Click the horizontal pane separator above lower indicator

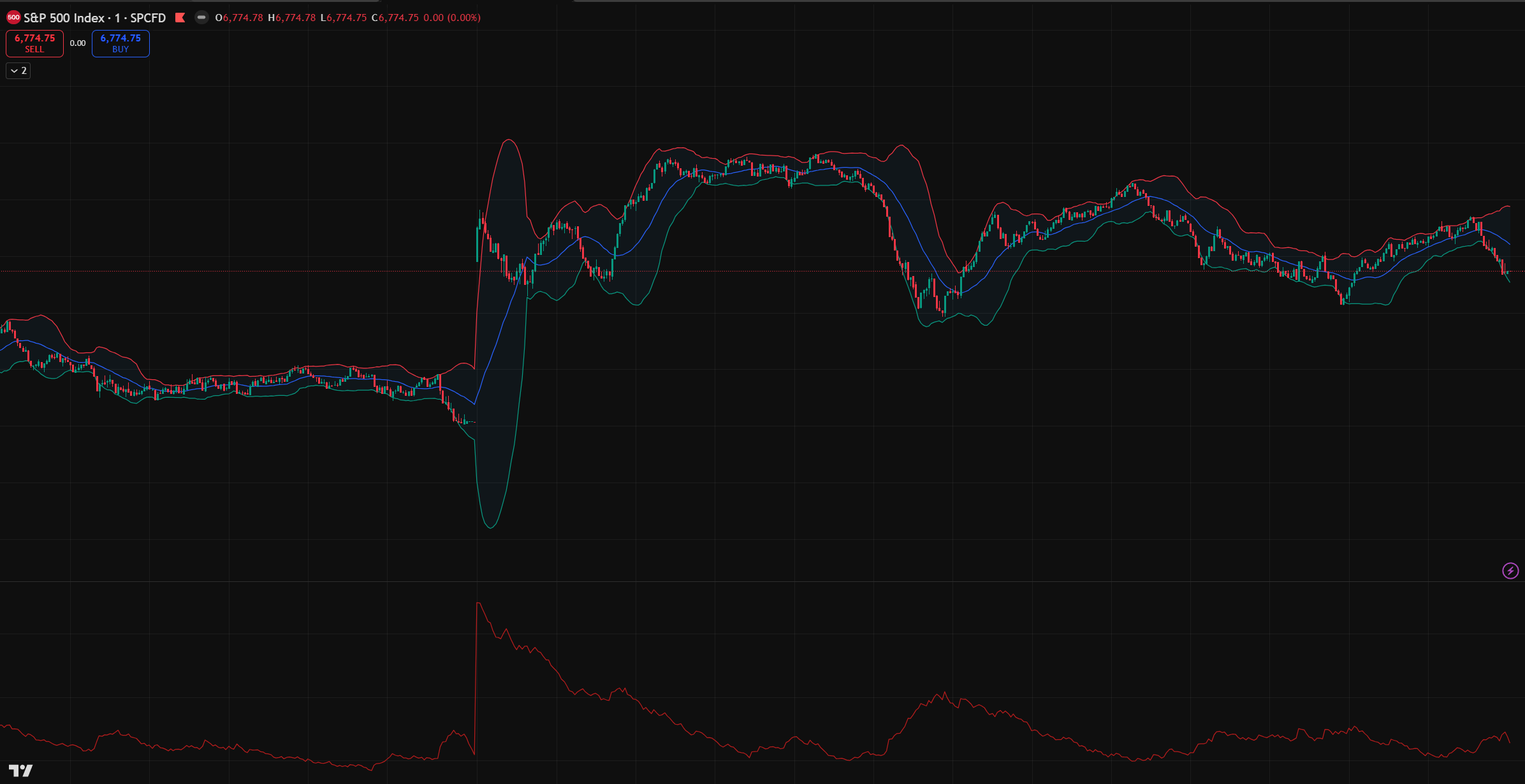point(762,581)
